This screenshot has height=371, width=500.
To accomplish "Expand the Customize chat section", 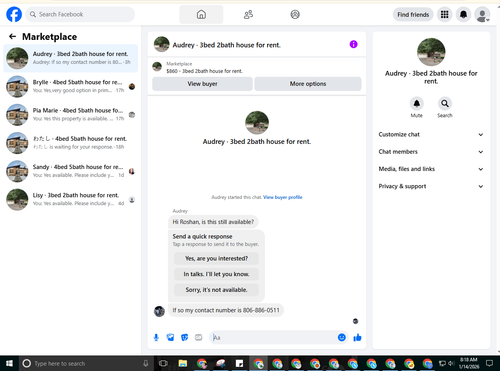I will click(431, 134).
